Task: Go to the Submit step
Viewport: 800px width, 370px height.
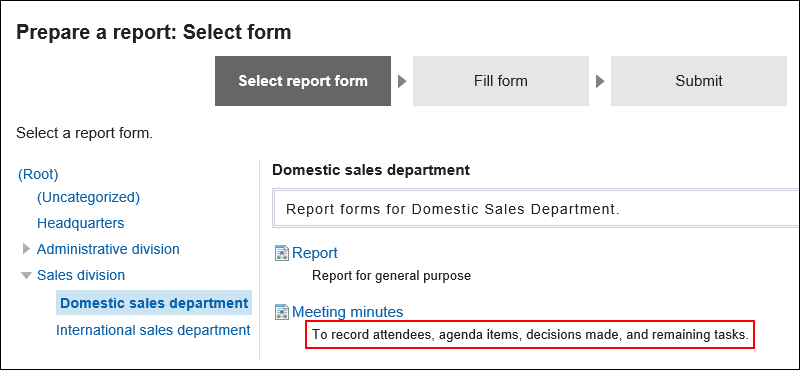Action: pyautogui.click(x=698, y=81)
